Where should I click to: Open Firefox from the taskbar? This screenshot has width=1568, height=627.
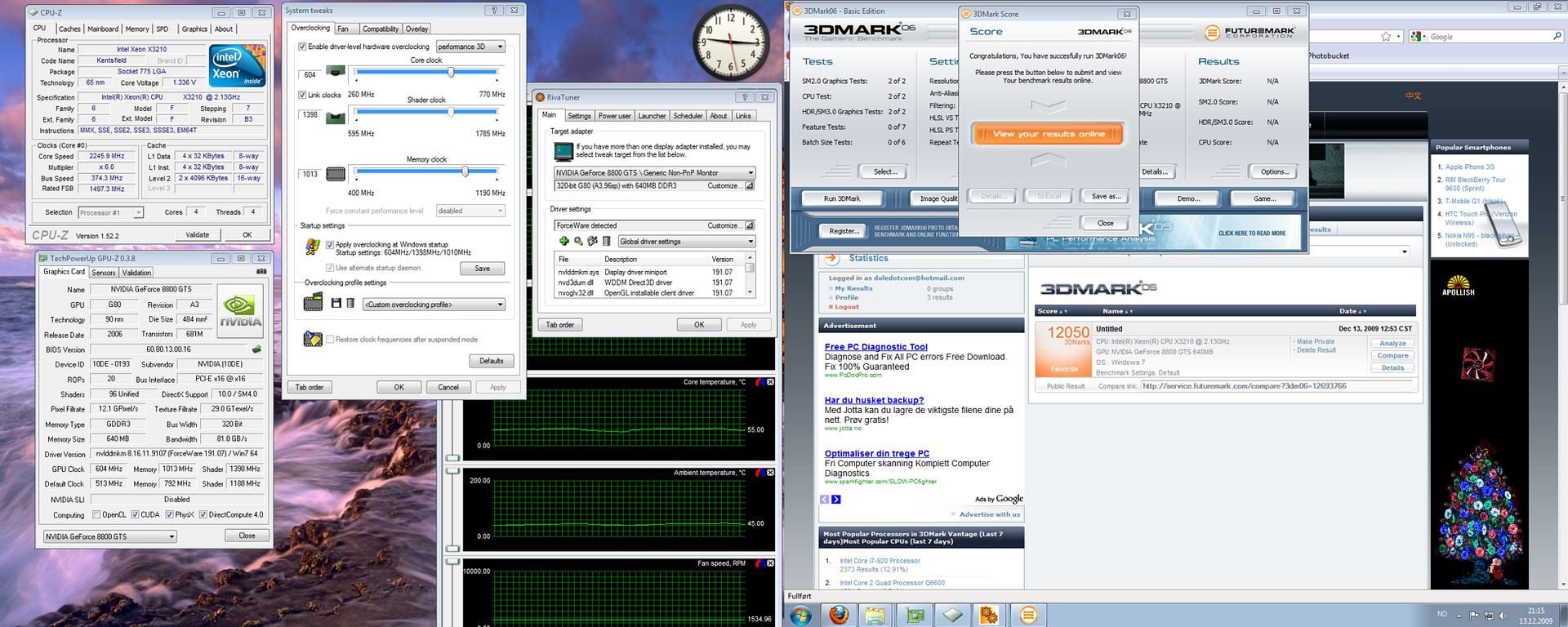[838, 615]
